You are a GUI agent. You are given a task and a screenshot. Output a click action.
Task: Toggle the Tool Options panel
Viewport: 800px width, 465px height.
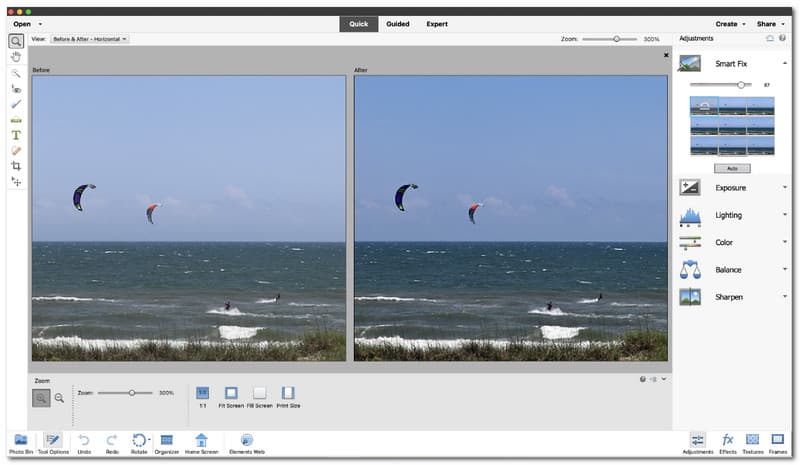[x=53, y=443]
